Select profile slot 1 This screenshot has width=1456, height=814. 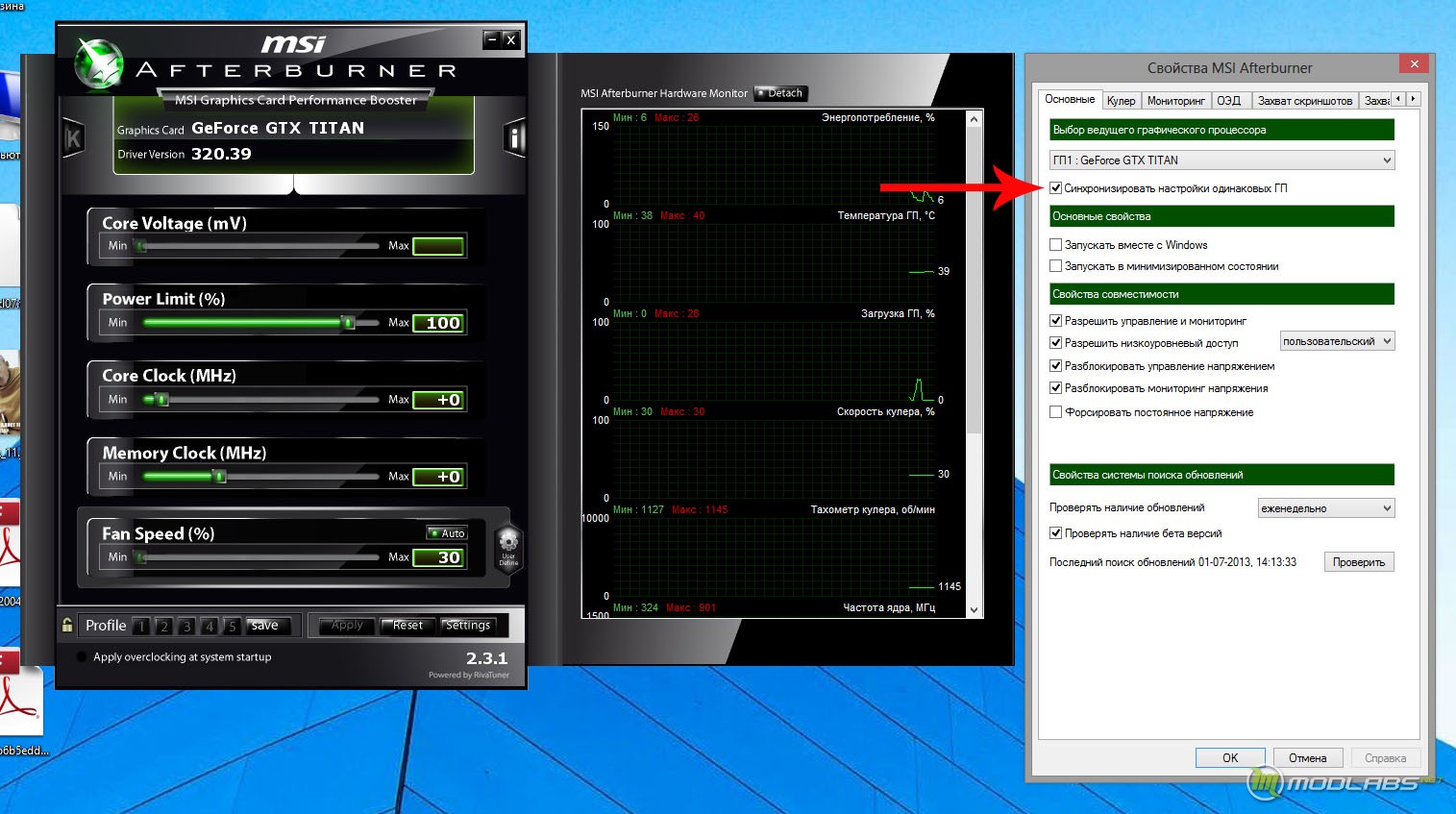point(141,627)
